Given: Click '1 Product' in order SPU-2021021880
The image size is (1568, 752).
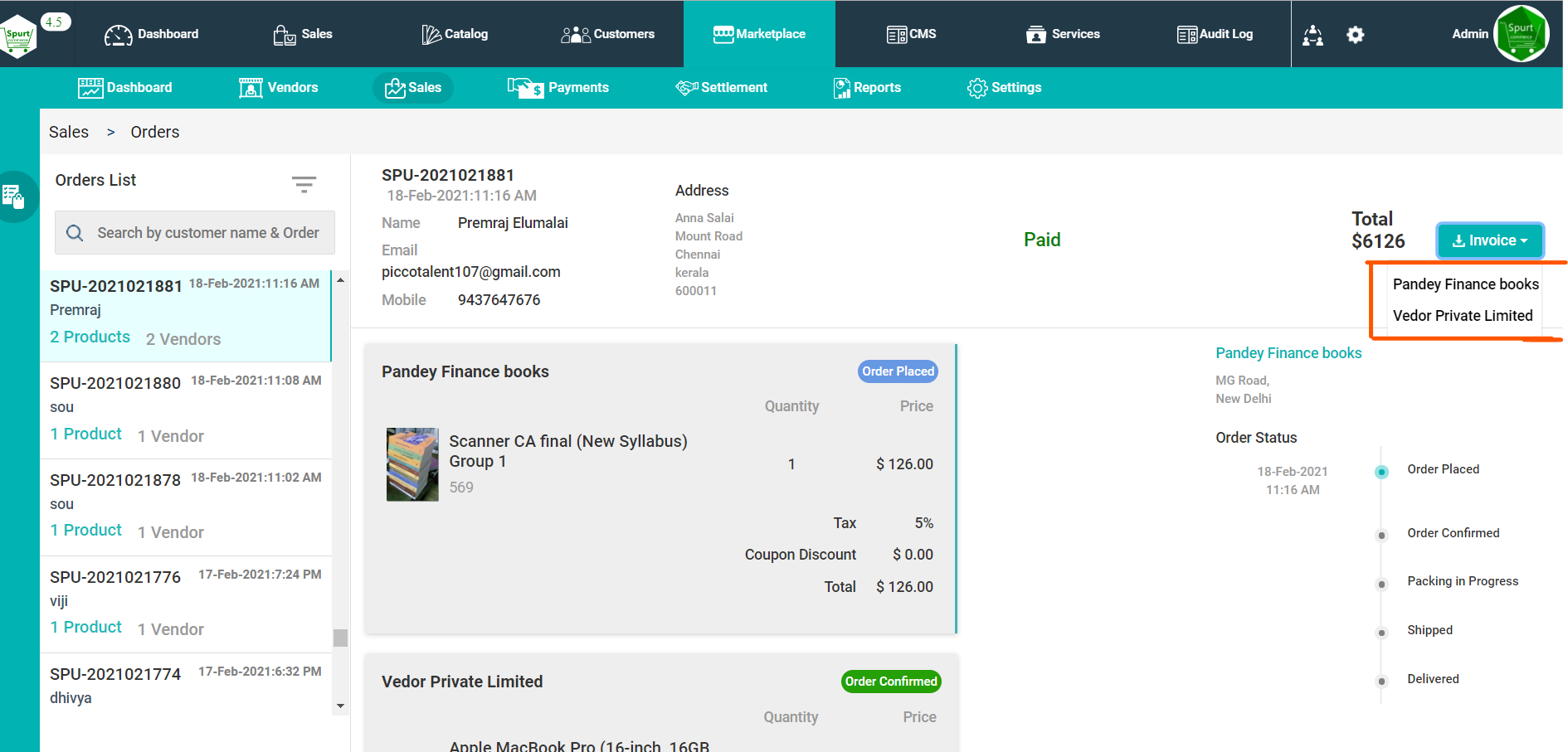Looking at the screenshot, I should pyautogui.click(x=86, y=434).
